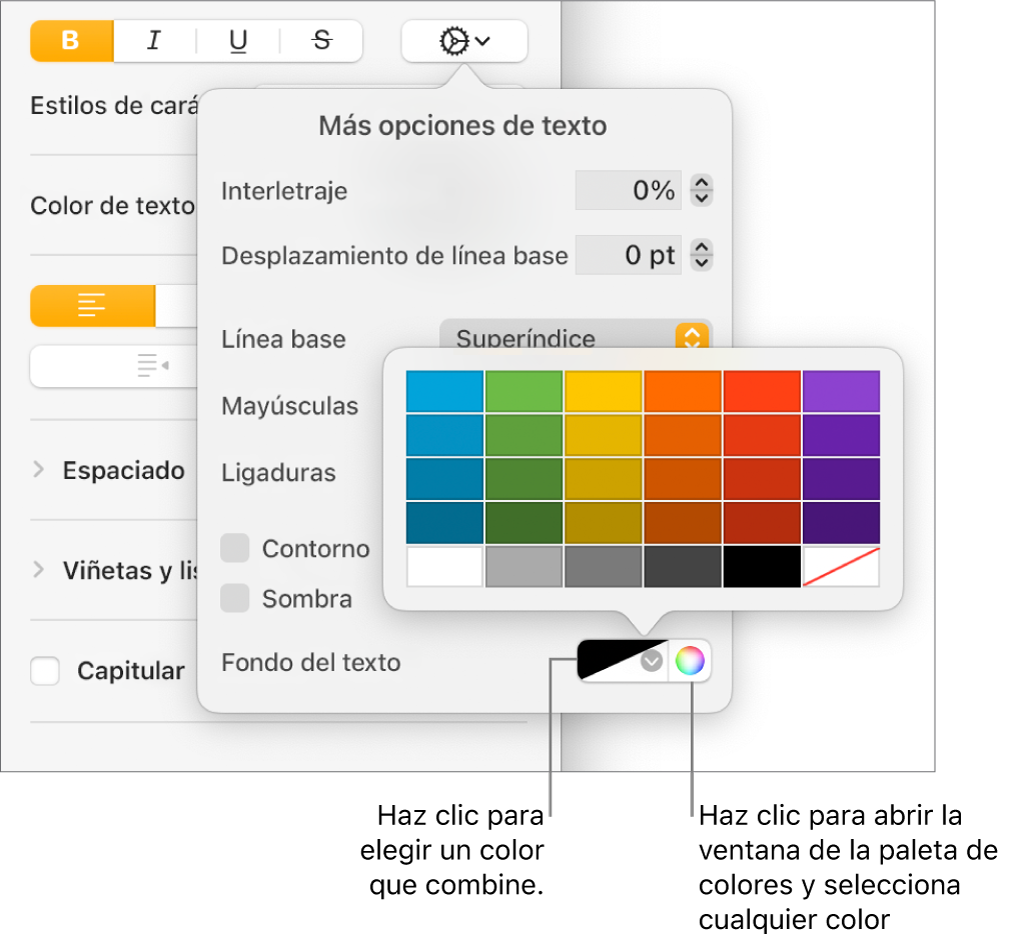
Task: Enable the Sombra checkbox
Action: tap(235, 598)
